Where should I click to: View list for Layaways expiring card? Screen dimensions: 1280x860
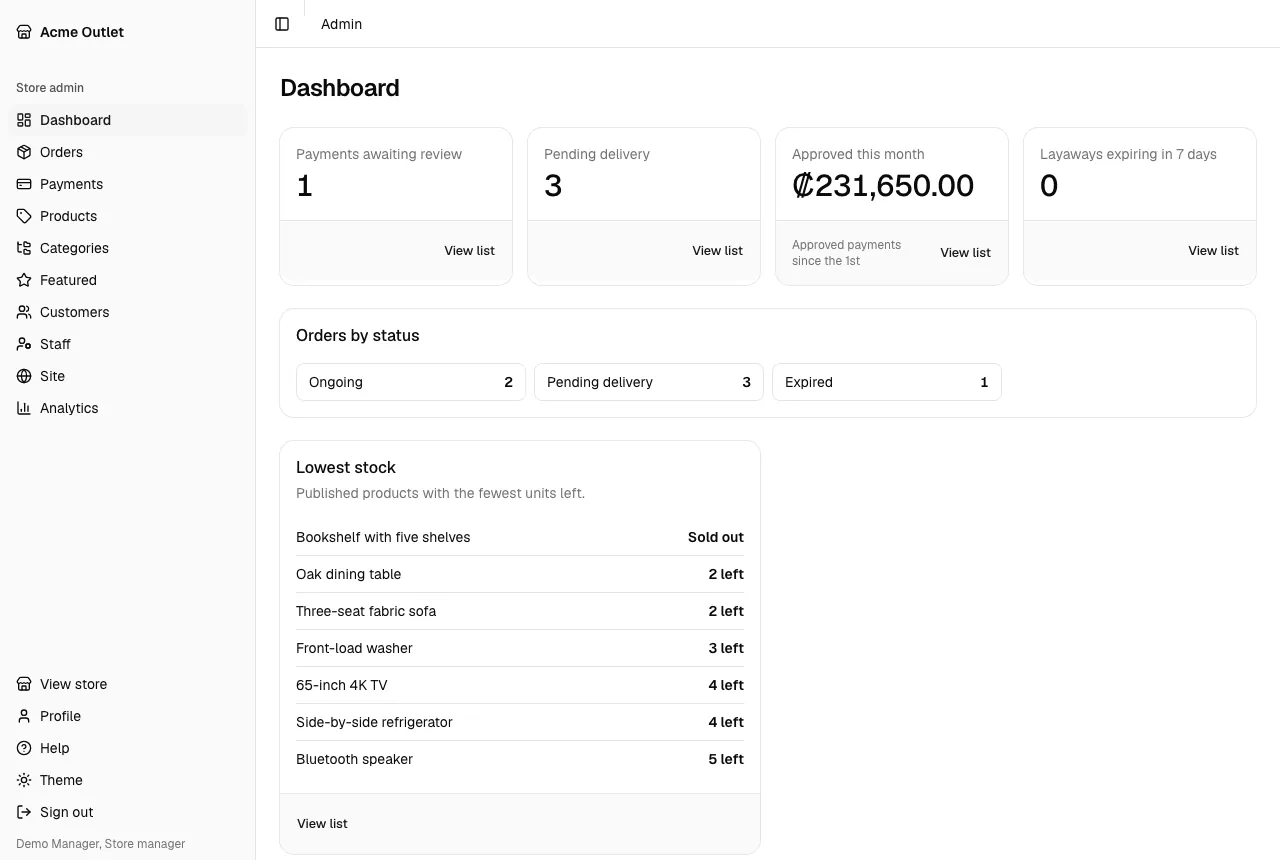click(x=1213, y=251)
